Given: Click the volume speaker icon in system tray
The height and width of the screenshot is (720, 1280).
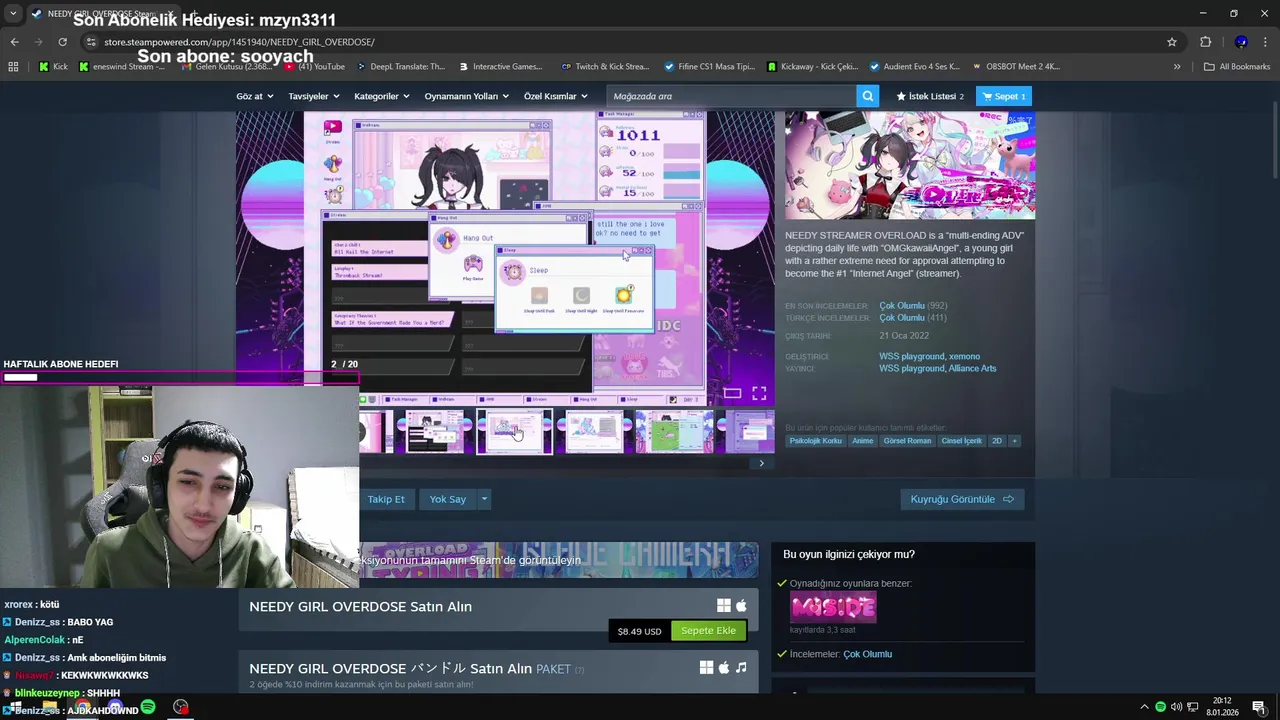Looking at the screenshot, I should coord(1176,707).
